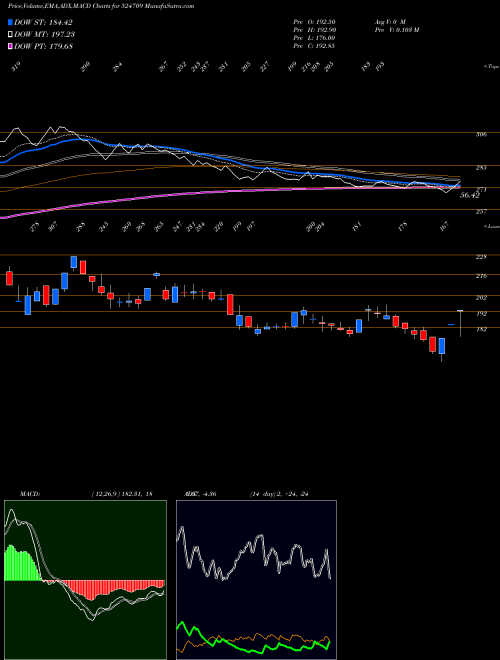
Task: Select the DOW PT: 179.68 legend text
Action: pos(43,46)
